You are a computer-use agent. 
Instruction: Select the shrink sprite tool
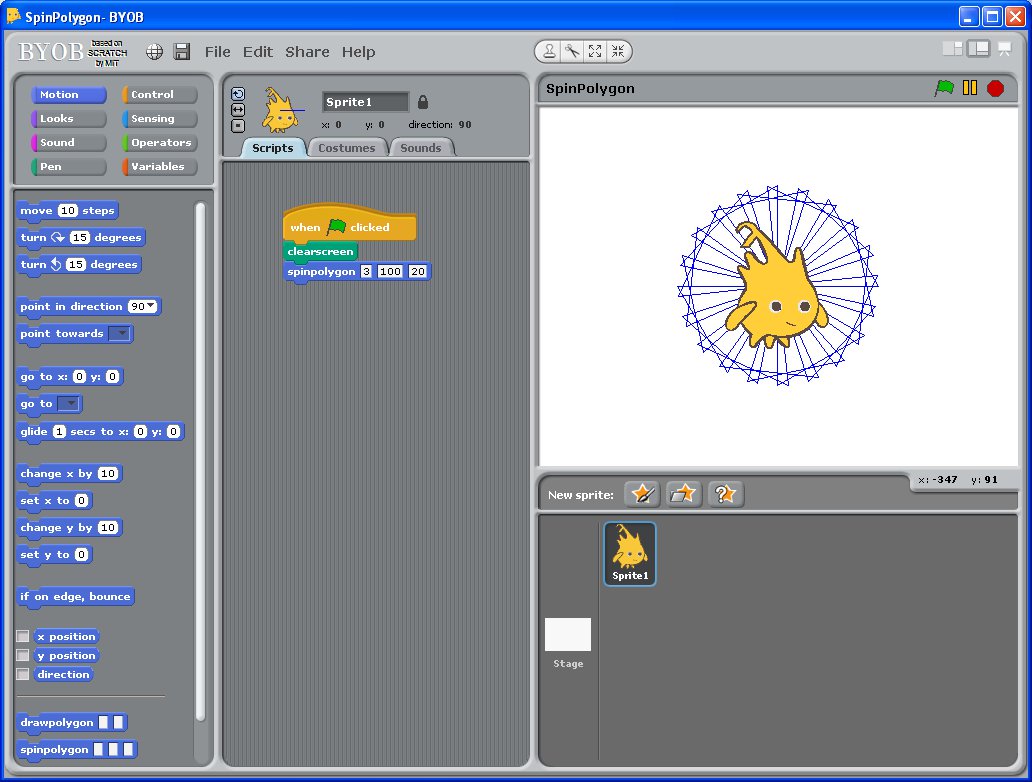coord(617,51)
